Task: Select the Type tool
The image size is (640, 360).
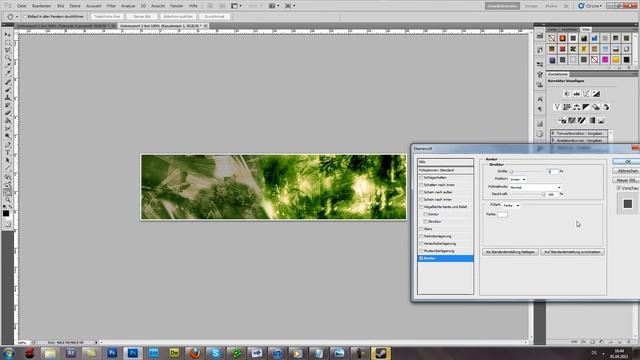Action: click(8, 153)
